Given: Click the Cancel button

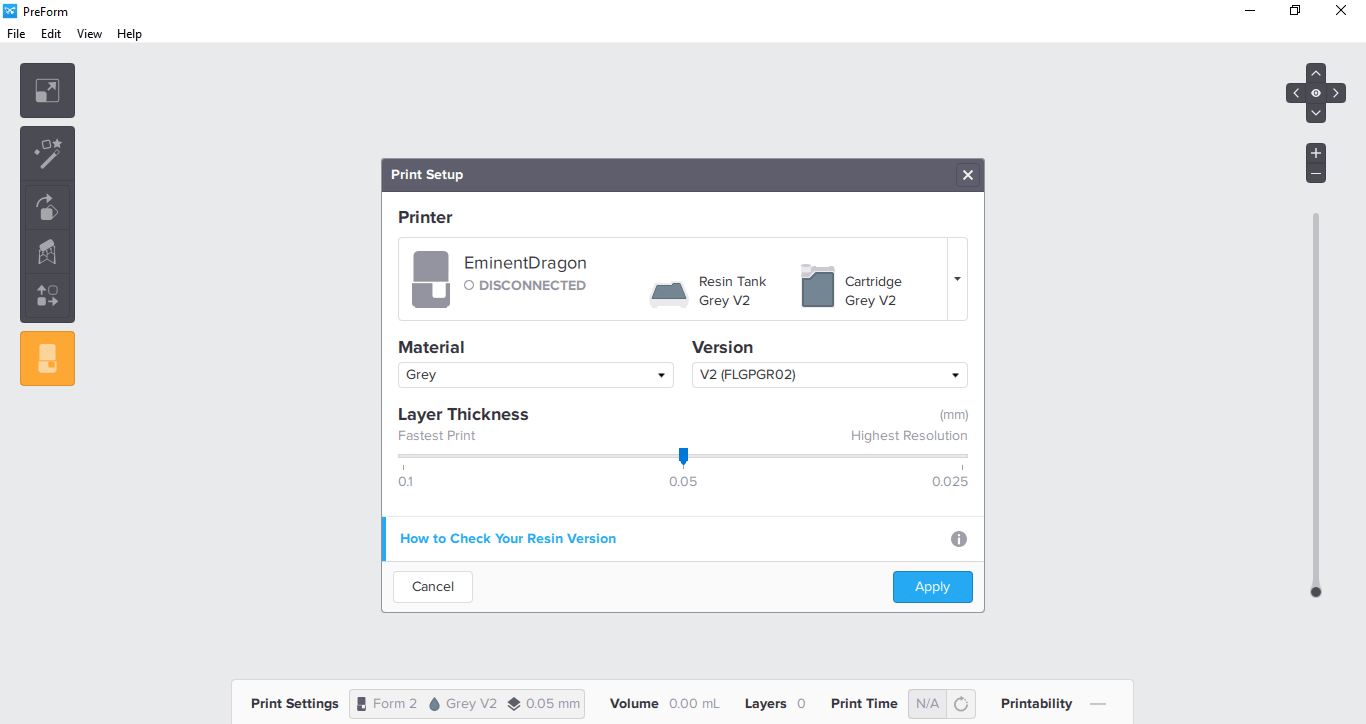Looking at the screenshot, I should [433, 587].
